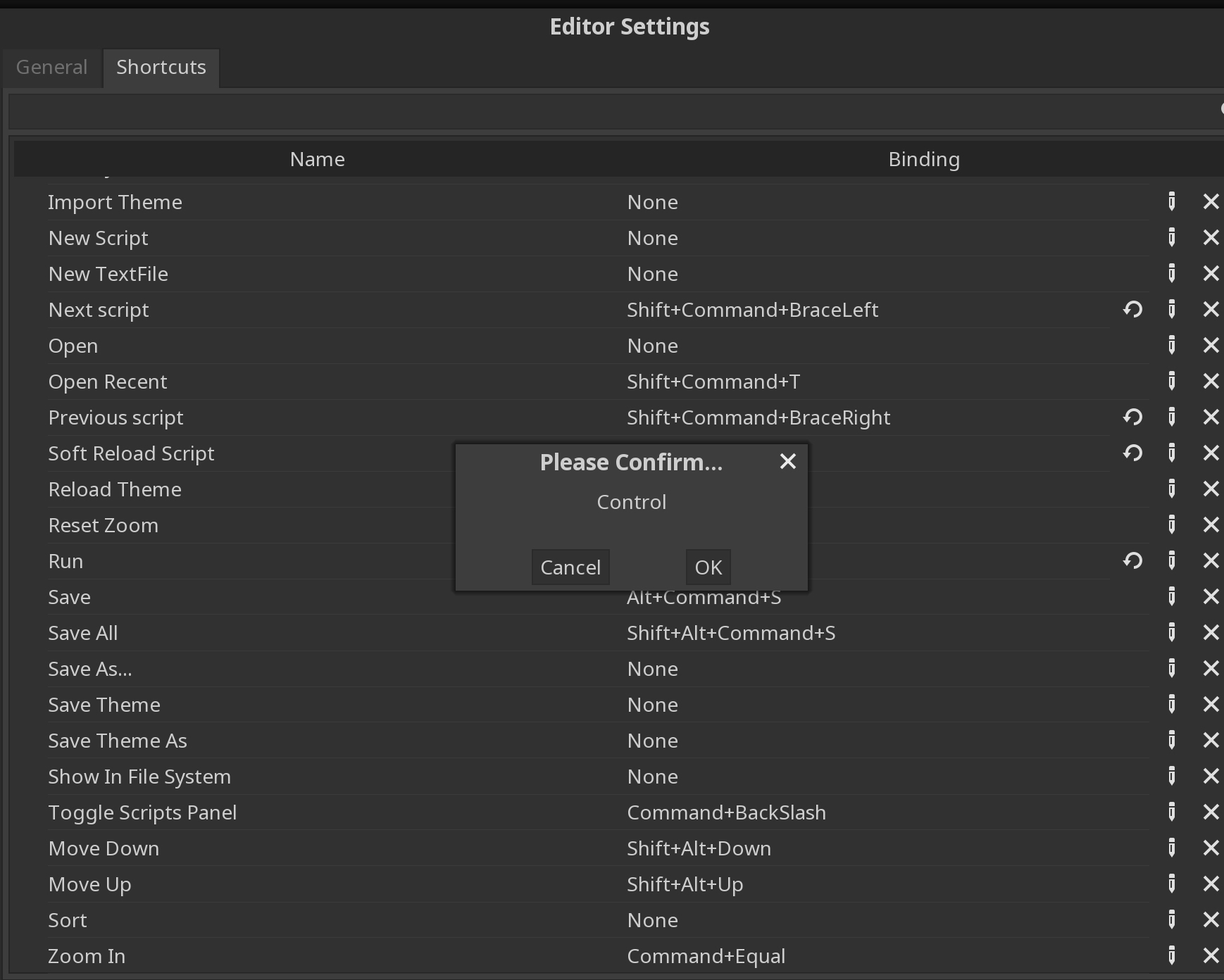Image resolution: width=1224 pixels, height=980 pixels.
Task: Edit the New Script binding
Action: tap(1171, 237)
